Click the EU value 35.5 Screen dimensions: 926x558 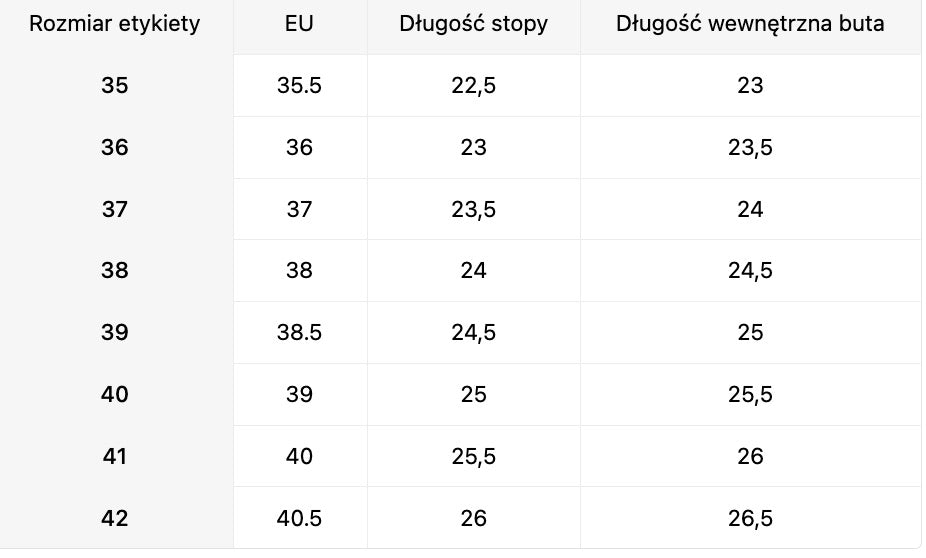[x=299, y=86]
